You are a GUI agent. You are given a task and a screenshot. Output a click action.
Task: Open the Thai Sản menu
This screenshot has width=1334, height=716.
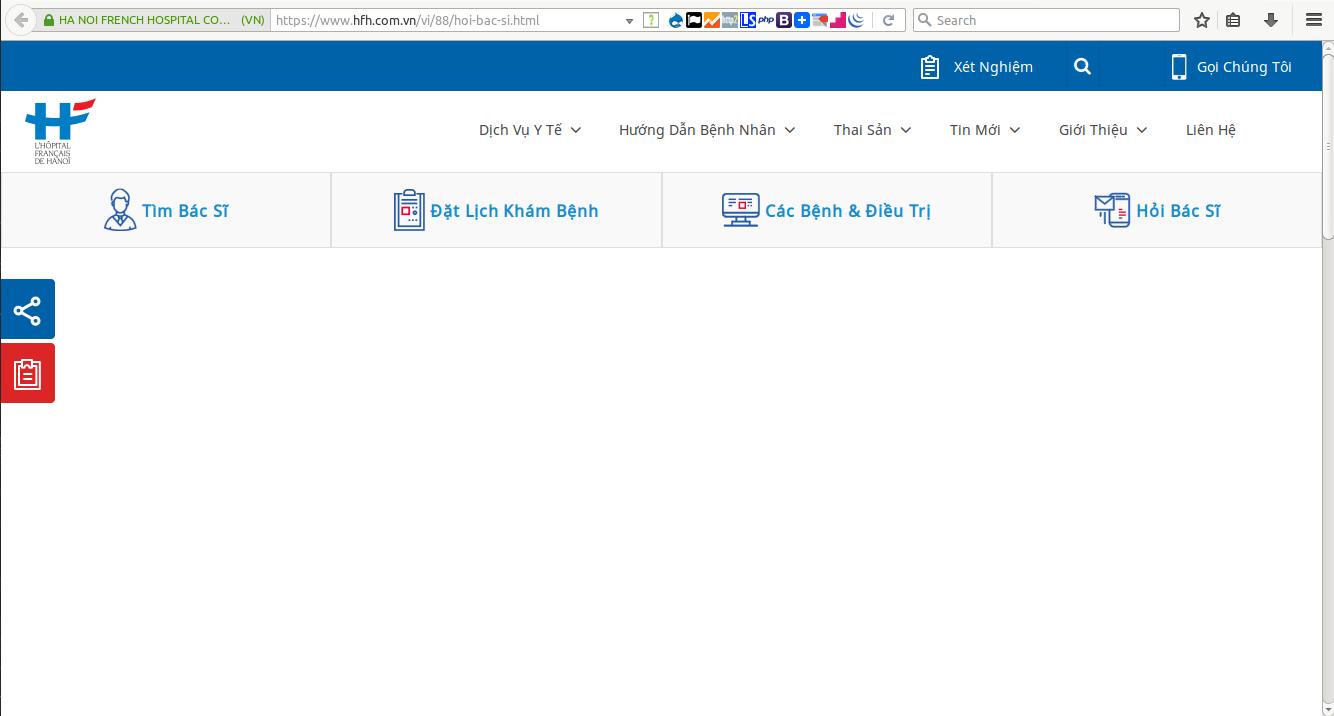863,130
